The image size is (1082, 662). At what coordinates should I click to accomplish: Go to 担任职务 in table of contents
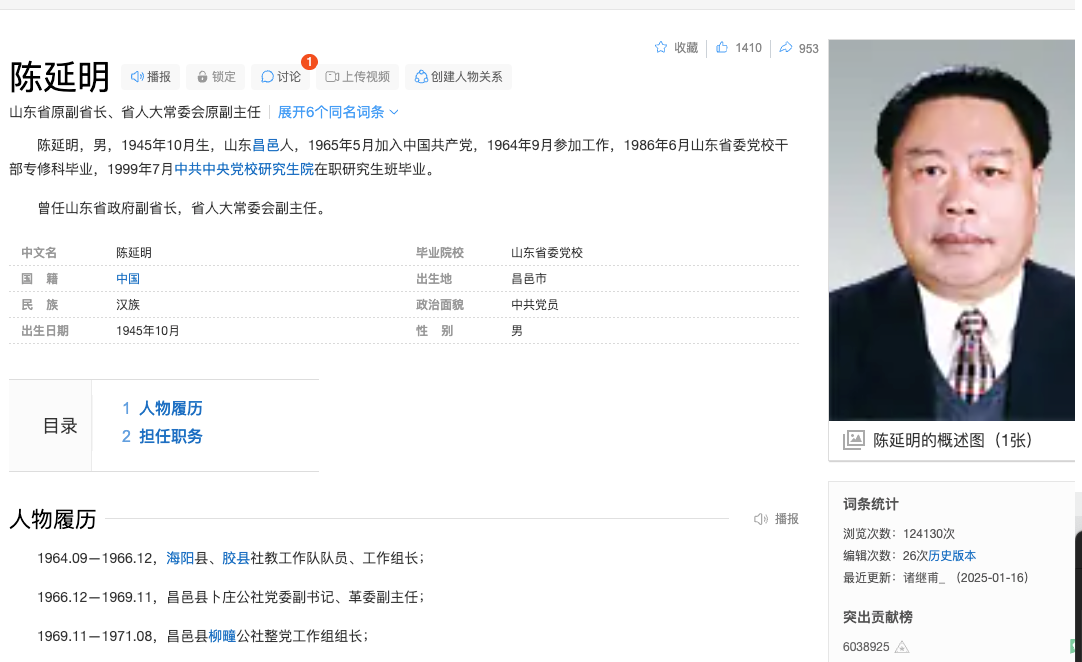click(170, 436)
